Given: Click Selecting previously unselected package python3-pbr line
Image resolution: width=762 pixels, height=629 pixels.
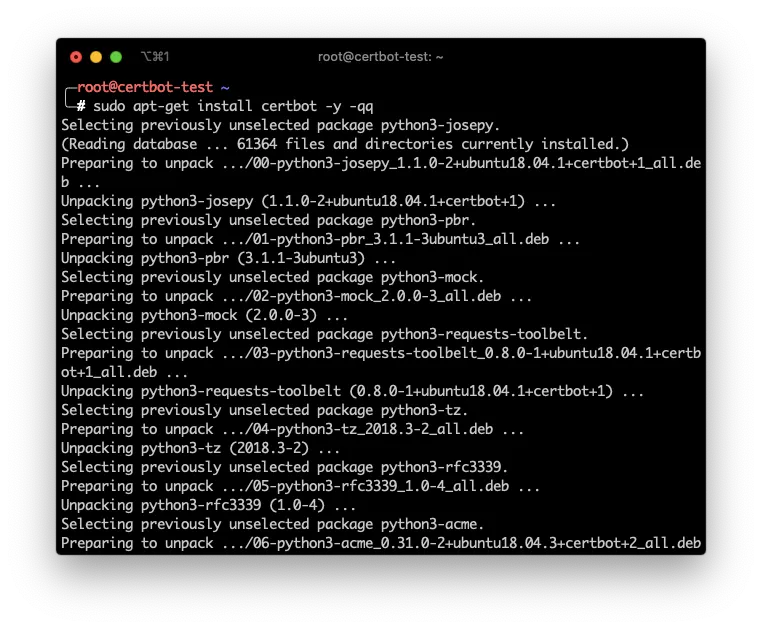Looking at the screenshot, I should [x=268, y=220].
